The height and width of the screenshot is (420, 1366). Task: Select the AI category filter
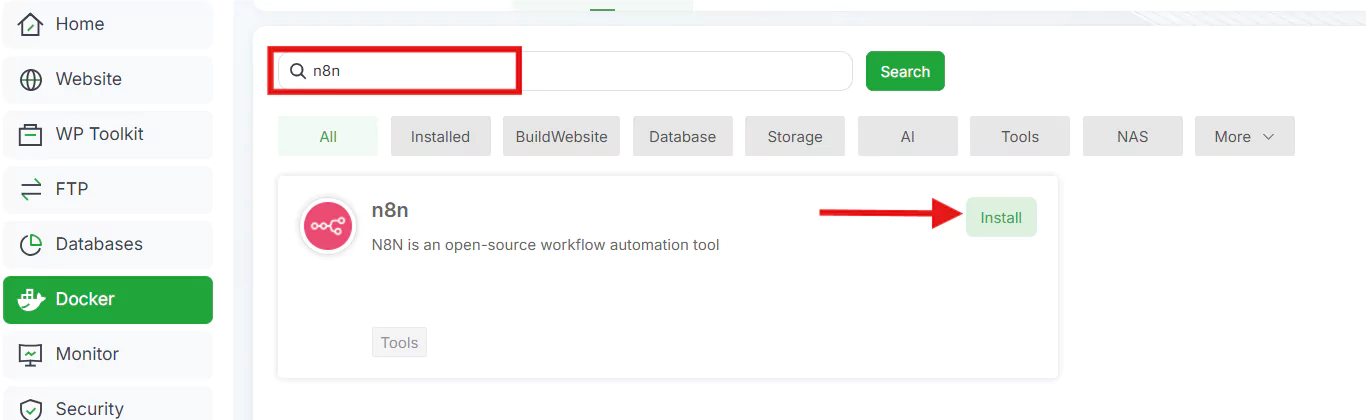(907, 136)
